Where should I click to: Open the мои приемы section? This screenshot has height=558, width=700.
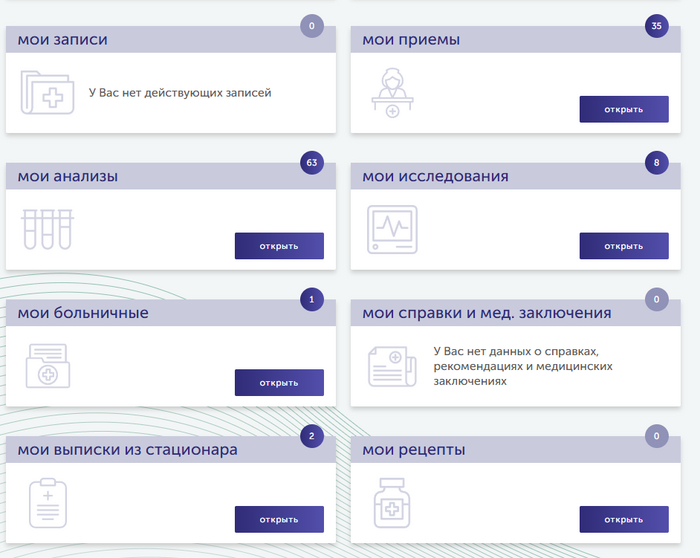[623, 109]
